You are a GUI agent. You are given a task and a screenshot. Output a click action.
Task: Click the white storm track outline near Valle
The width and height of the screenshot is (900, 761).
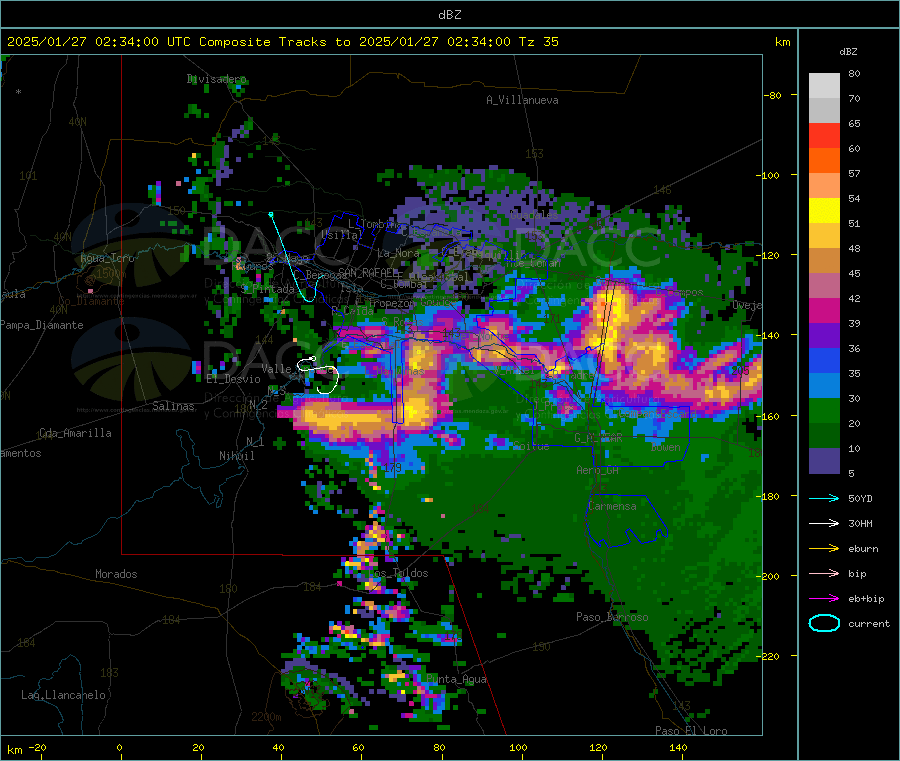click(x=319, y=375)
